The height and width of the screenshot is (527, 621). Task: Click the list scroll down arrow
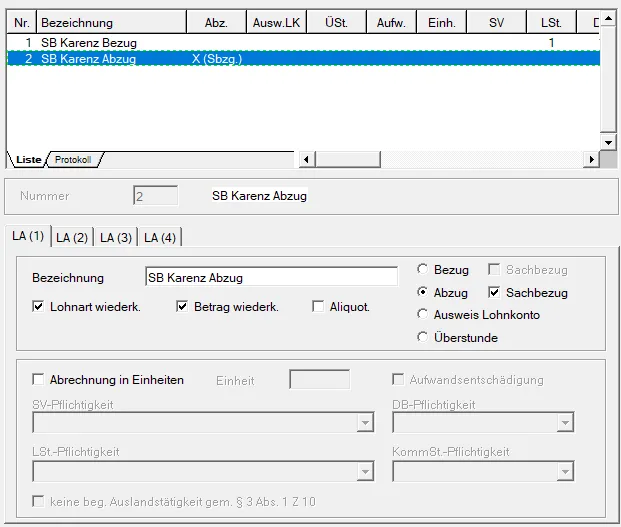(x=608, y=142)
